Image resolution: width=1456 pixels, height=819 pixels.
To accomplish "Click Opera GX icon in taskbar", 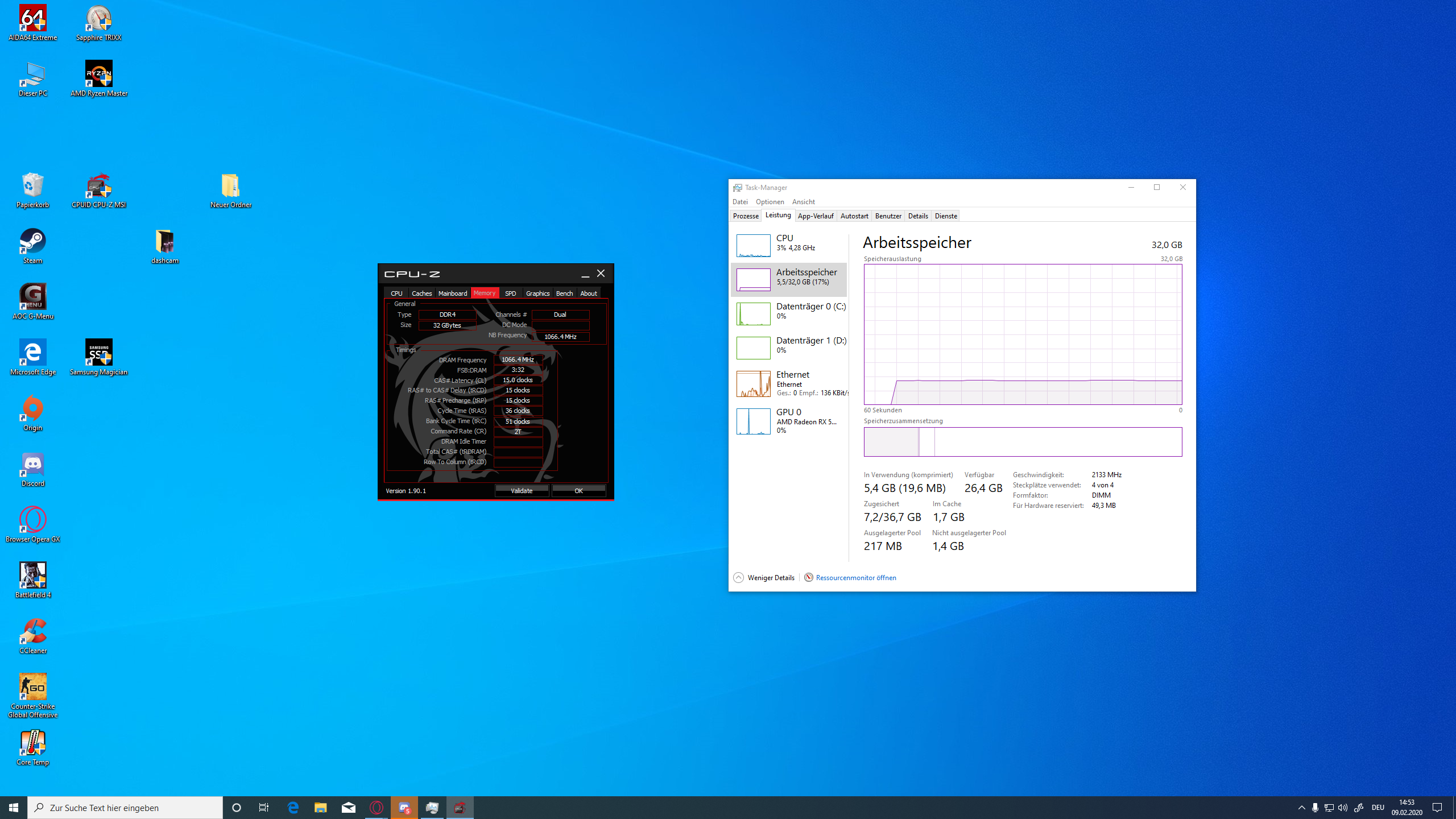I will [377, 808].
